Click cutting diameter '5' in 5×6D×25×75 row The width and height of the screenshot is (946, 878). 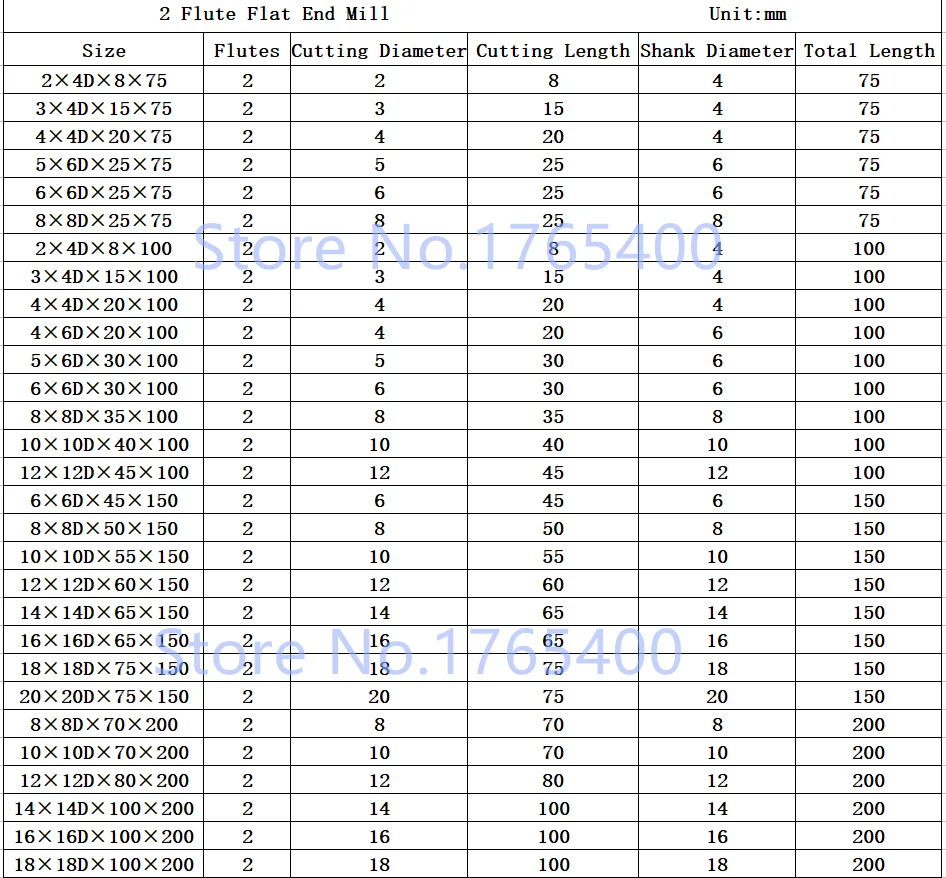click(379, 165)
